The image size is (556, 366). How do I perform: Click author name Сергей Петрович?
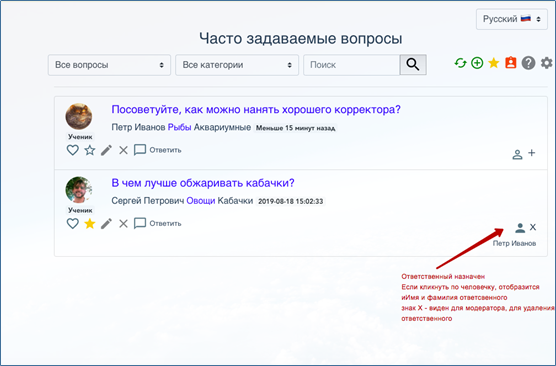click(148, 201)
